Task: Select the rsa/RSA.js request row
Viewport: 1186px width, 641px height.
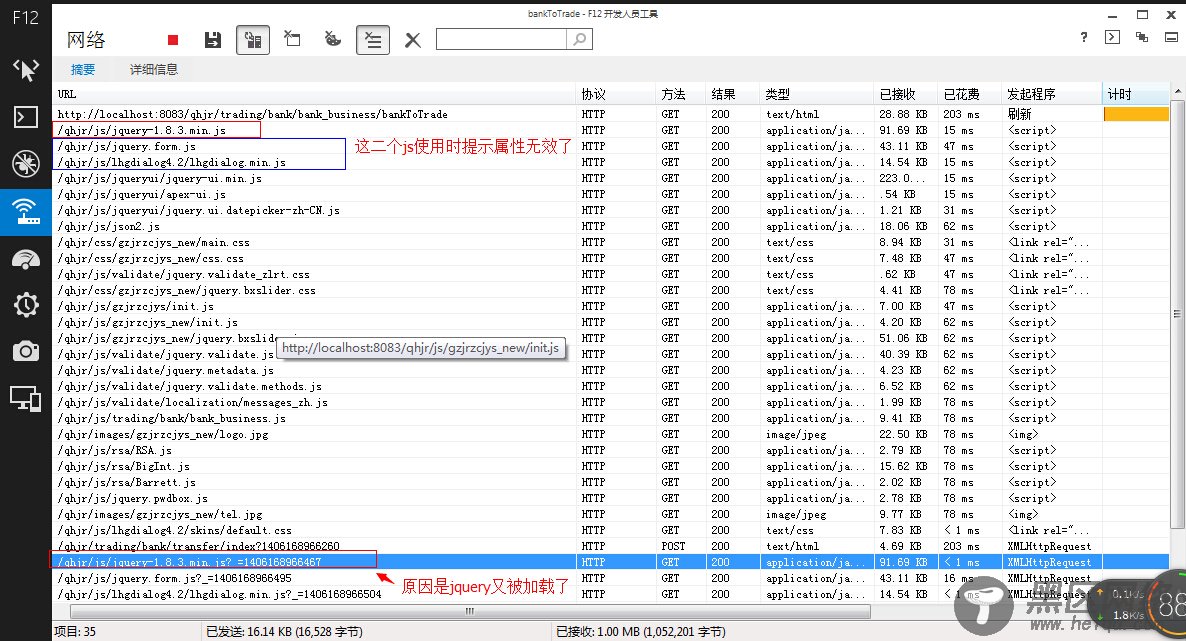Action: pyautogui.click(x=610, y=450)
